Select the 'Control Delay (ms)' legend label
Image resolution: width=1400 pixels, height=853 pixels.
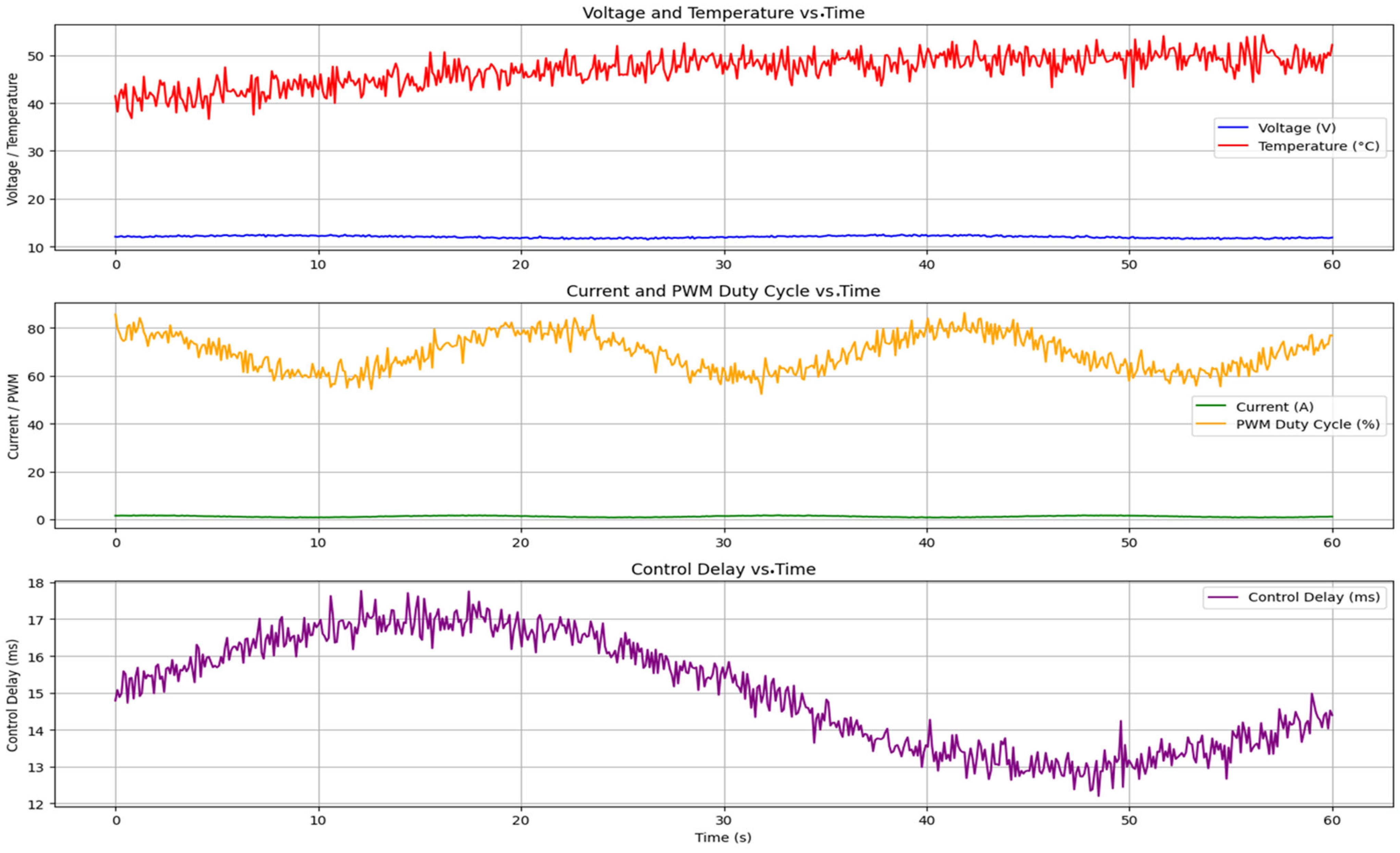tap(1314, 597)
